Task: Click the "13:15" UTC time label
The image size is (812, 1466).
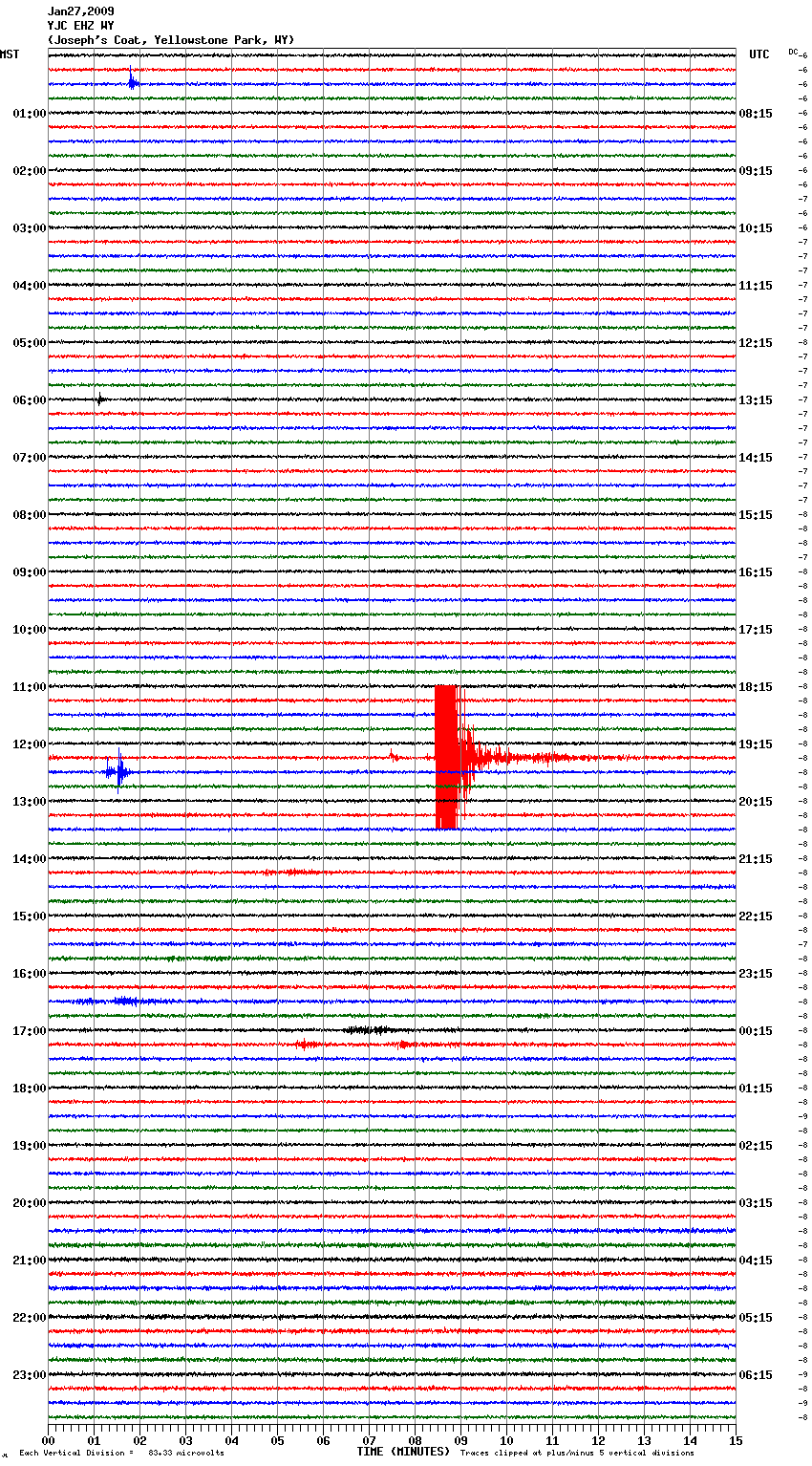Action: click(756, 400)
